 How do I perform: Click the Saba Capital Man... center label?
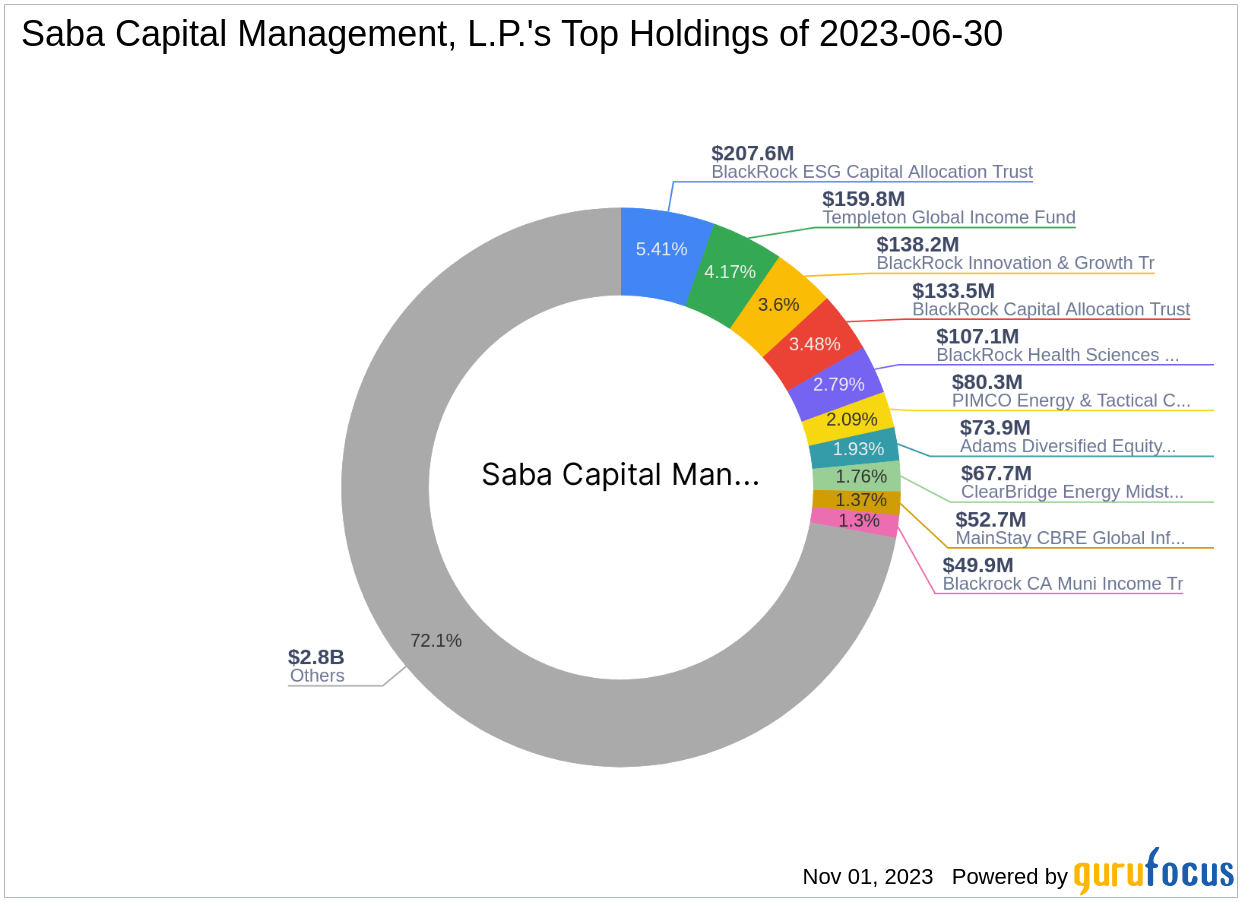tap(620, 474)
